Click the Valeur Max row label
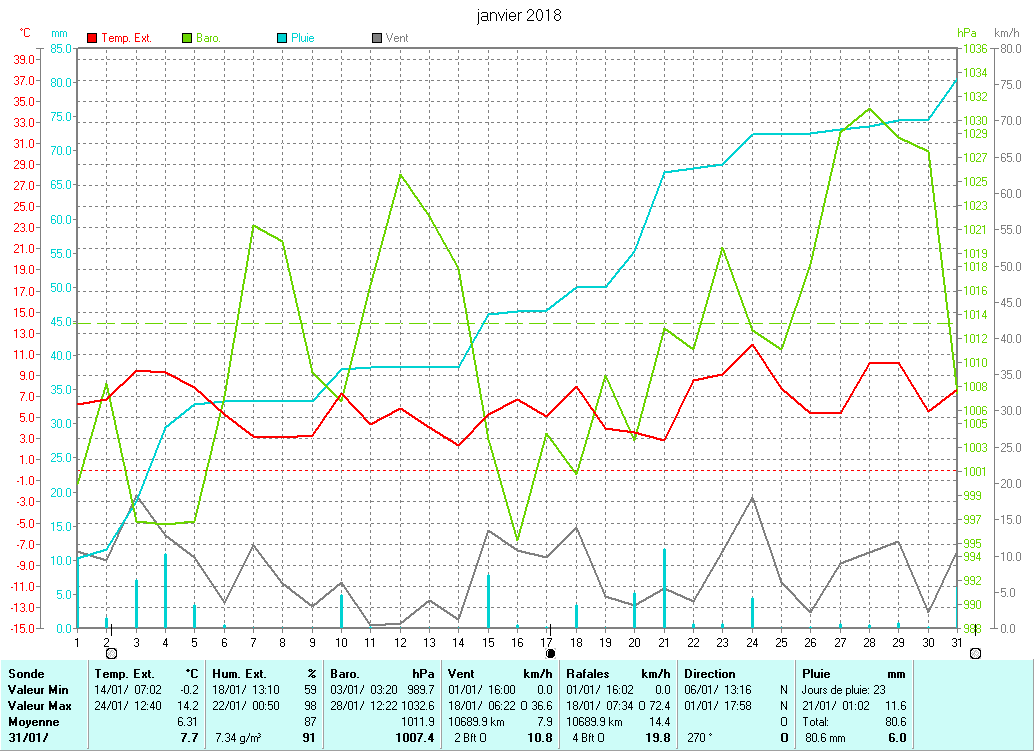 pos(37,706)
